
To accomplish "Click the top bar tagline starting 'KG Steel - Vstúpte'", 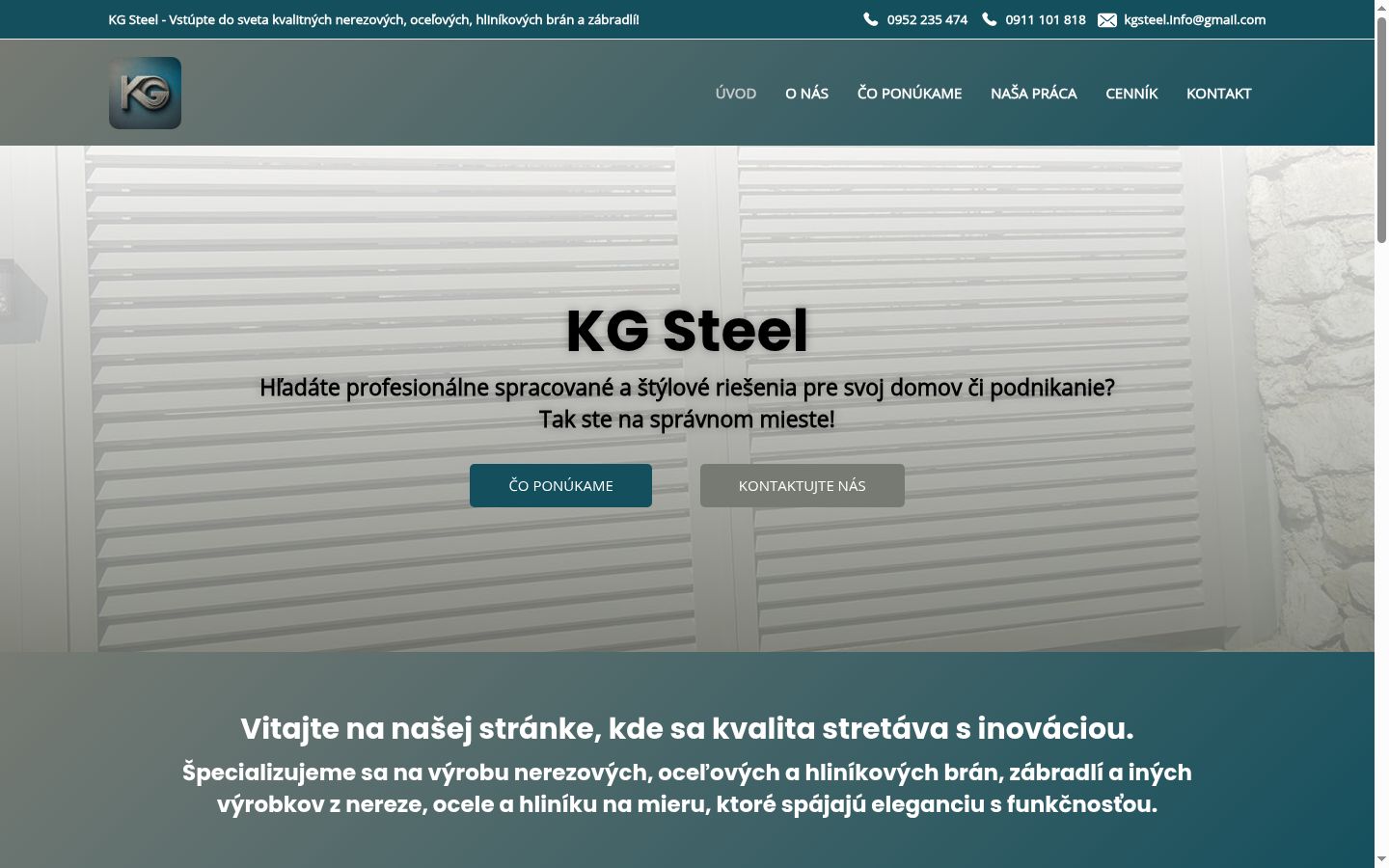I will [x=373, y=19].
